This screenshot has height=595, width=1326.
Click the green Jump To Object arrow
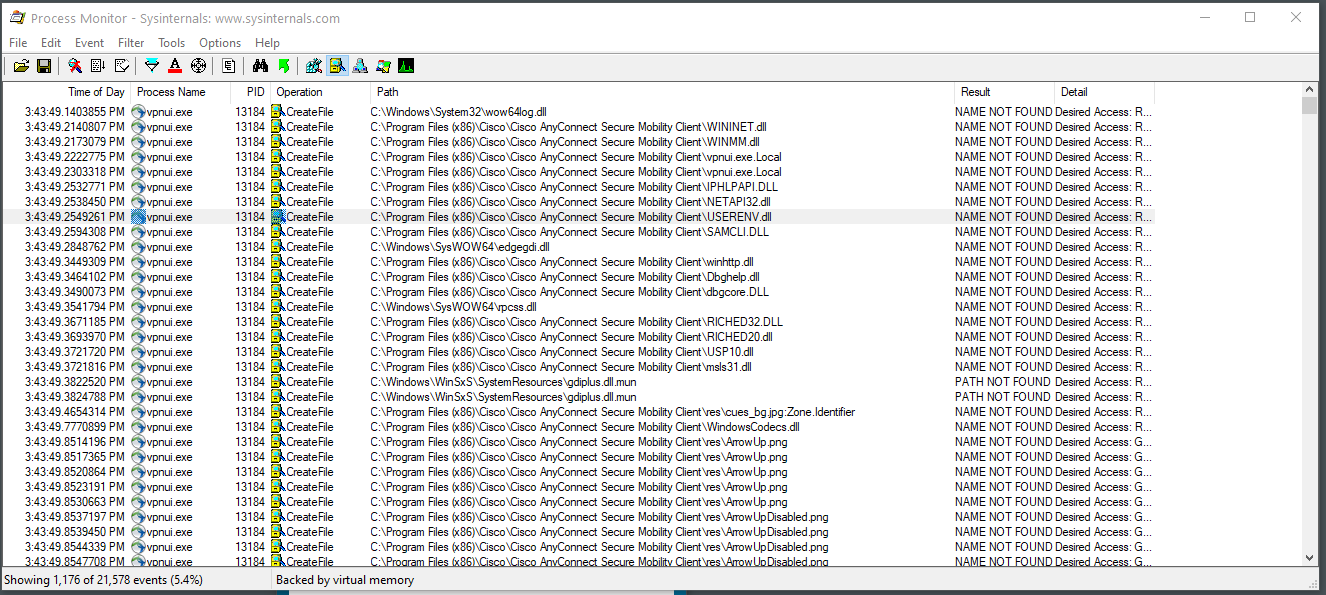(x=284, y=66)
